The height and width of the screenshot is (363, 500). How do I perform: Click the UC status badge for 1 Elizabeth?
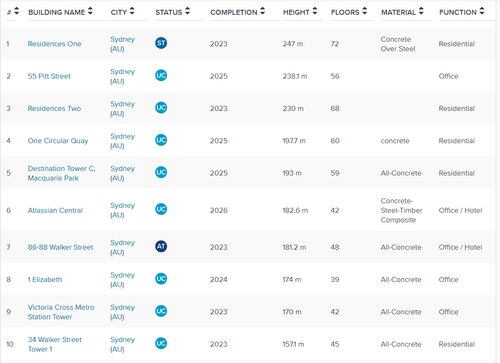161,279
